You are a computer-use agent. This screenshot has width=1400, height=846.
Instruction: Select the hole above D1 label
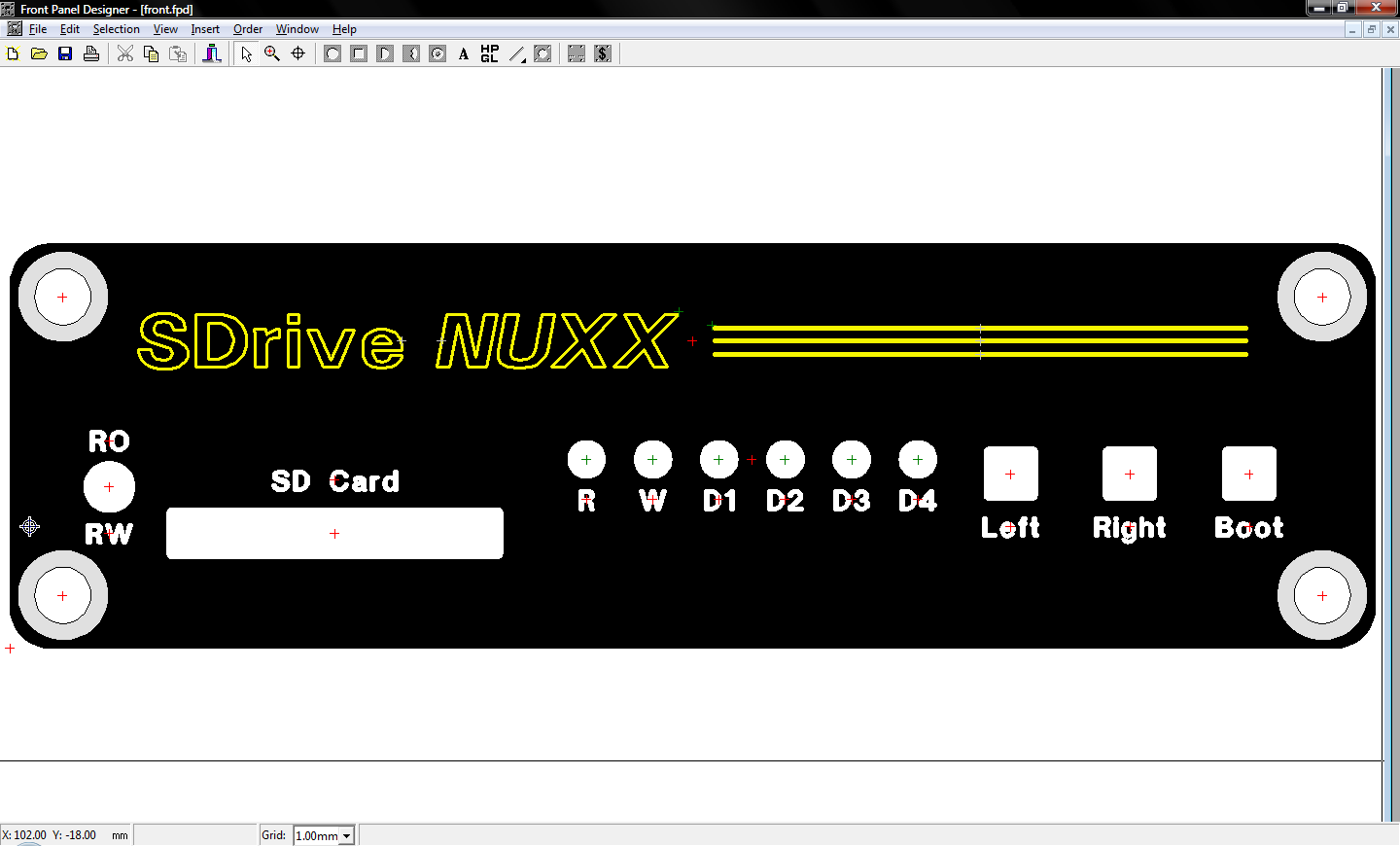point(718,460)
